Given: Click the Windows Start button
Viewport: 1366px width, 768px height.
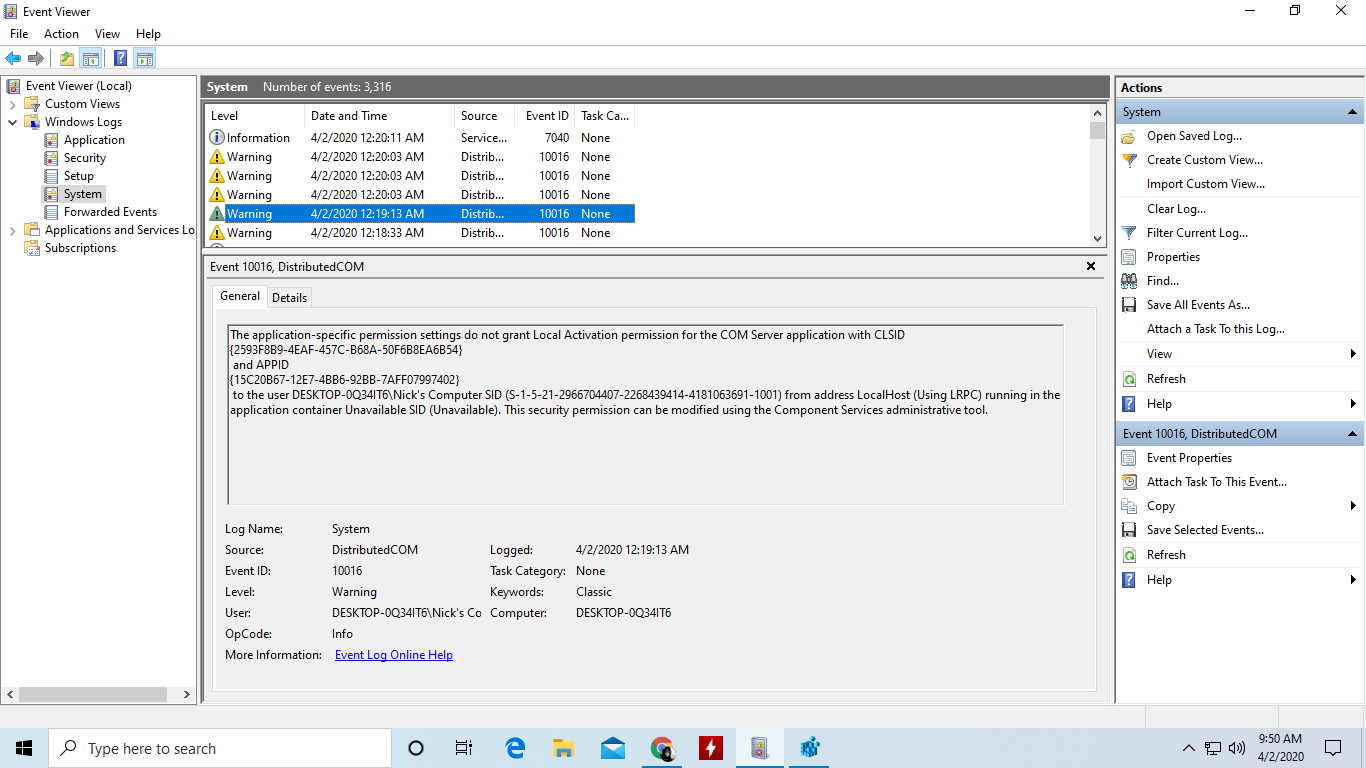Looking at the screenshot, I should (x=24, y=748).
